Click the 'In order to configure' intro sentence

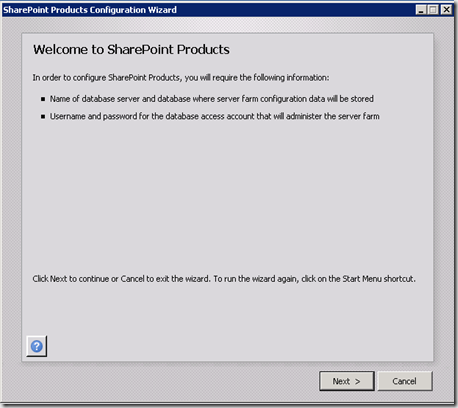(x=181, y=78)
